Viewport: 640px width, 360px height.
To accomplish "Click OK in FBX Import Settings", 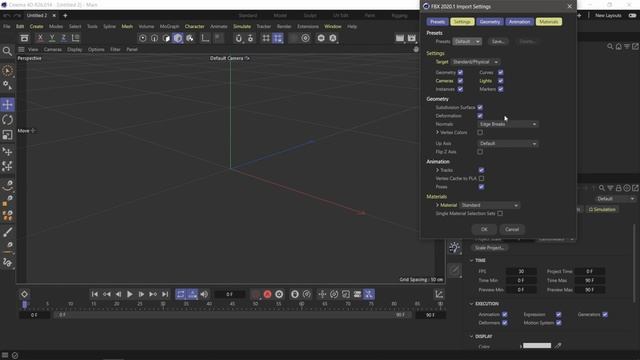I will click(x=484, y=229).
